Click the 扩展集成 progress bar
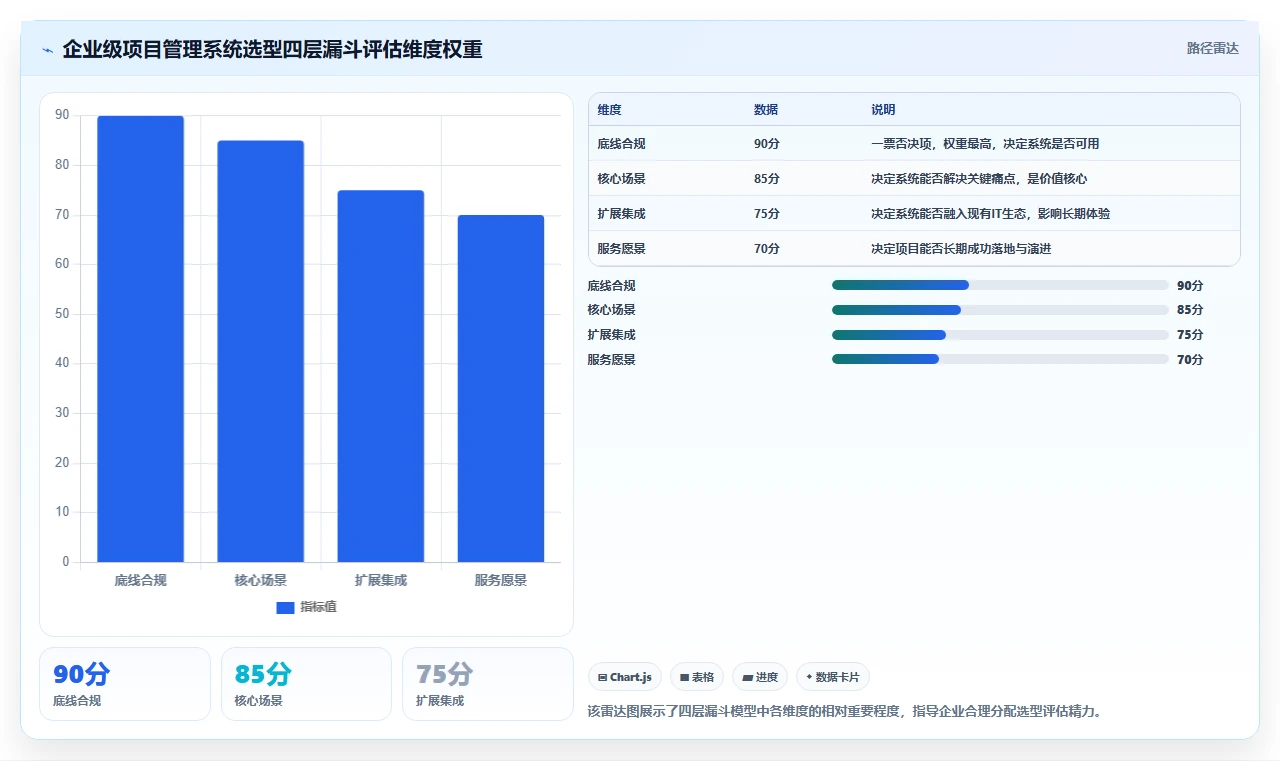 (1000, 335)
